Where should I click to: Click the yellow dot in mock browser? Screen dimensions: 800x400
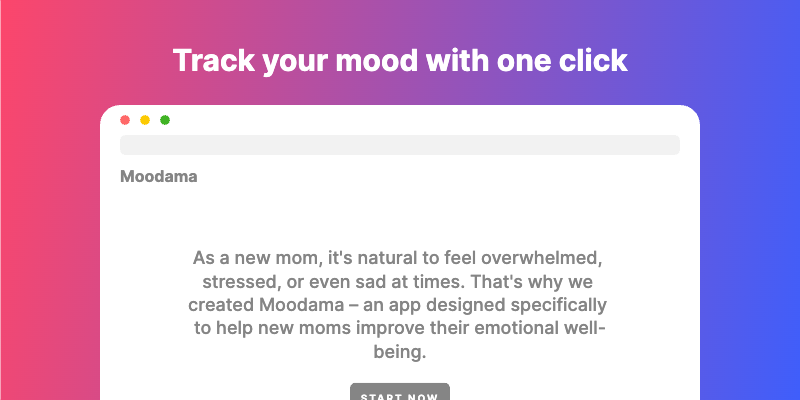click(x=145, y=120)
